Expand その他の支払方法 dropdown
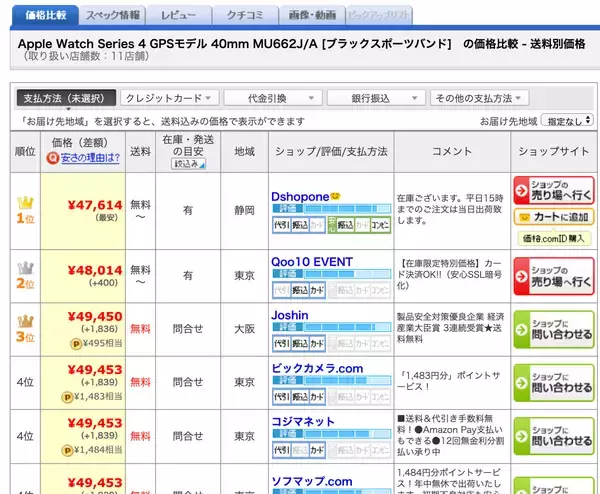 [478, 98]
